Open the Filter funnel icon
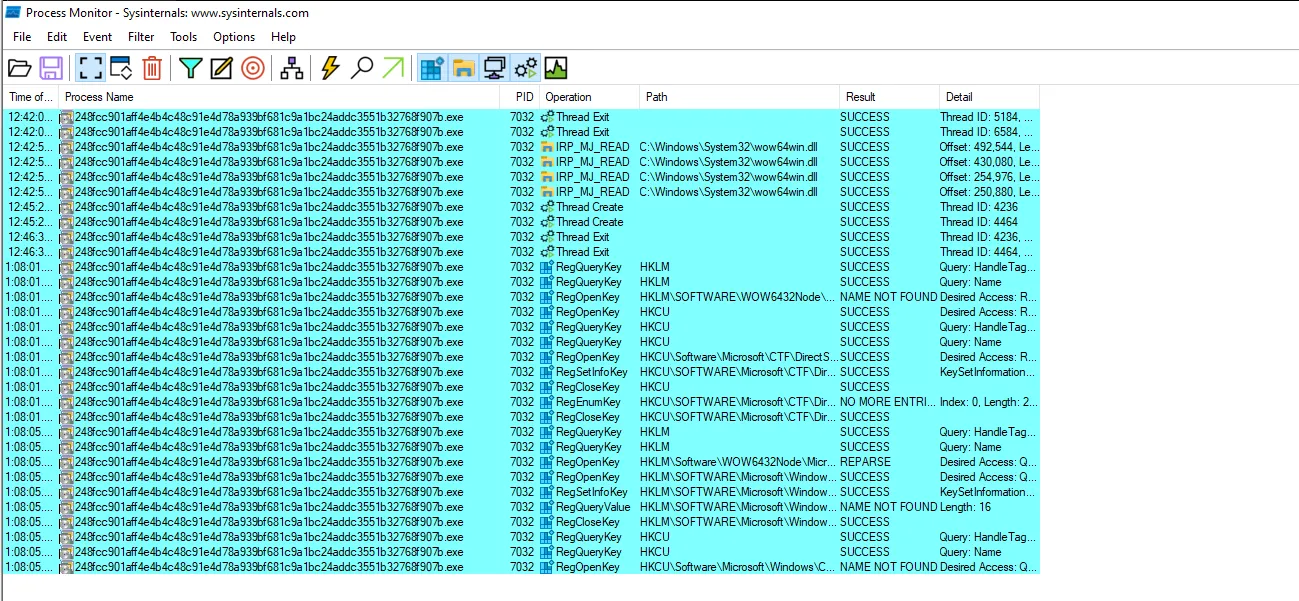1299x601 pixels. click(191, 68)
